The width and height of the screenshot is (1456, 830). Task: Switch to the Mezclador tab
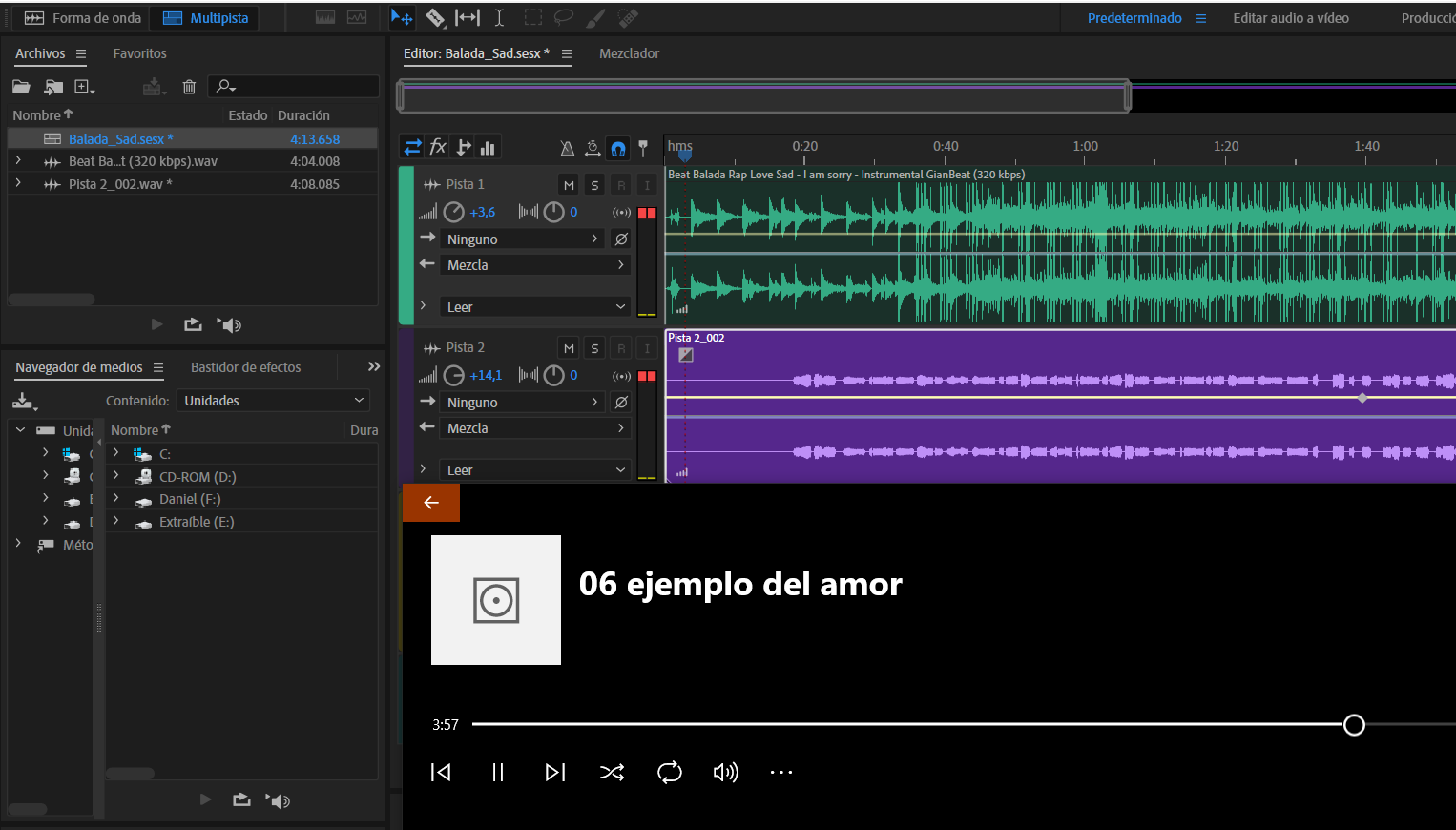(629, 54)
